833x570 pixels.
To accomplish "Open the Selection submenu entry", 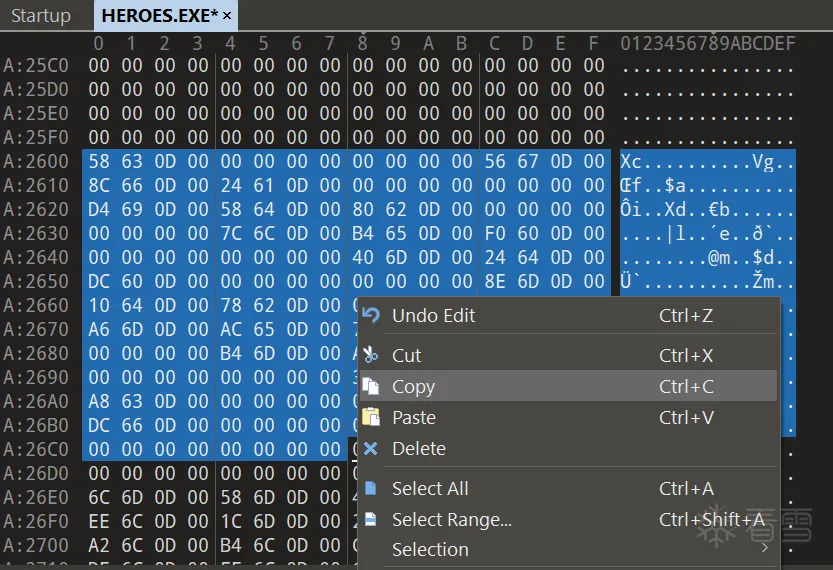I will coord(430,550).
